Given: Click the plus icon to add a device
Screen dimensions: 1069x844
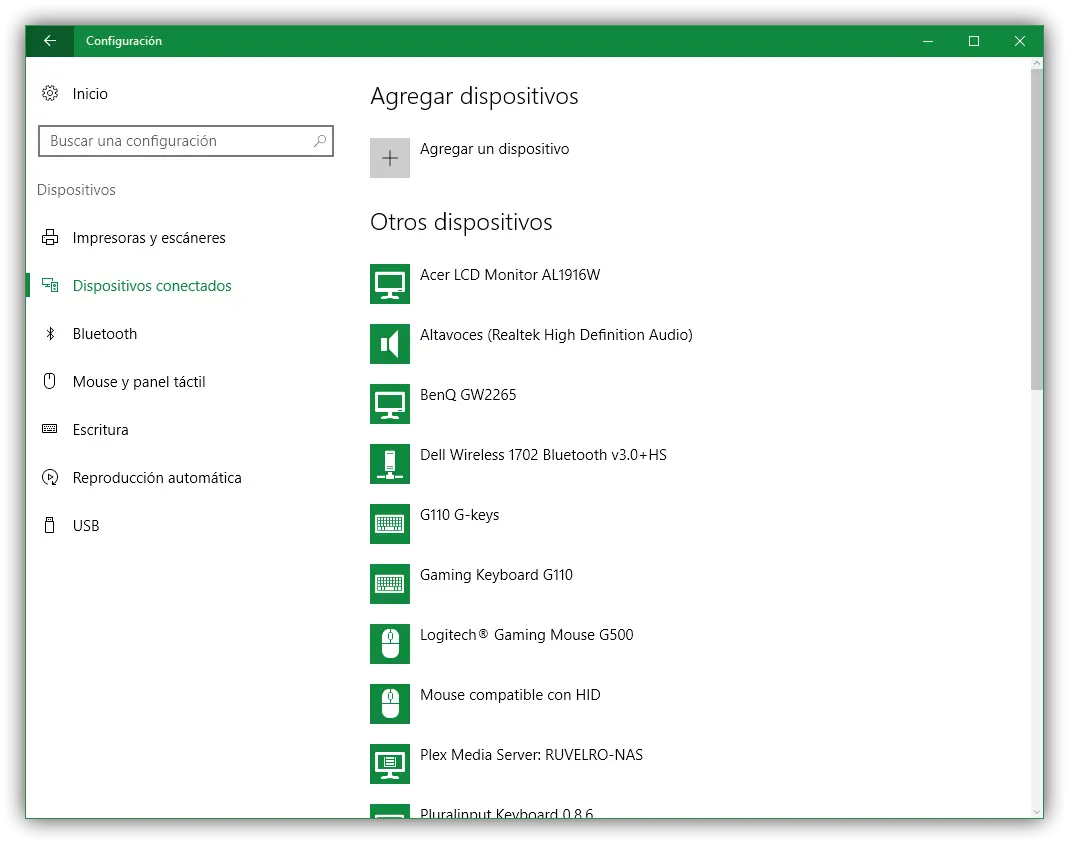Looking at the screenshot, I should pos(390,158).
